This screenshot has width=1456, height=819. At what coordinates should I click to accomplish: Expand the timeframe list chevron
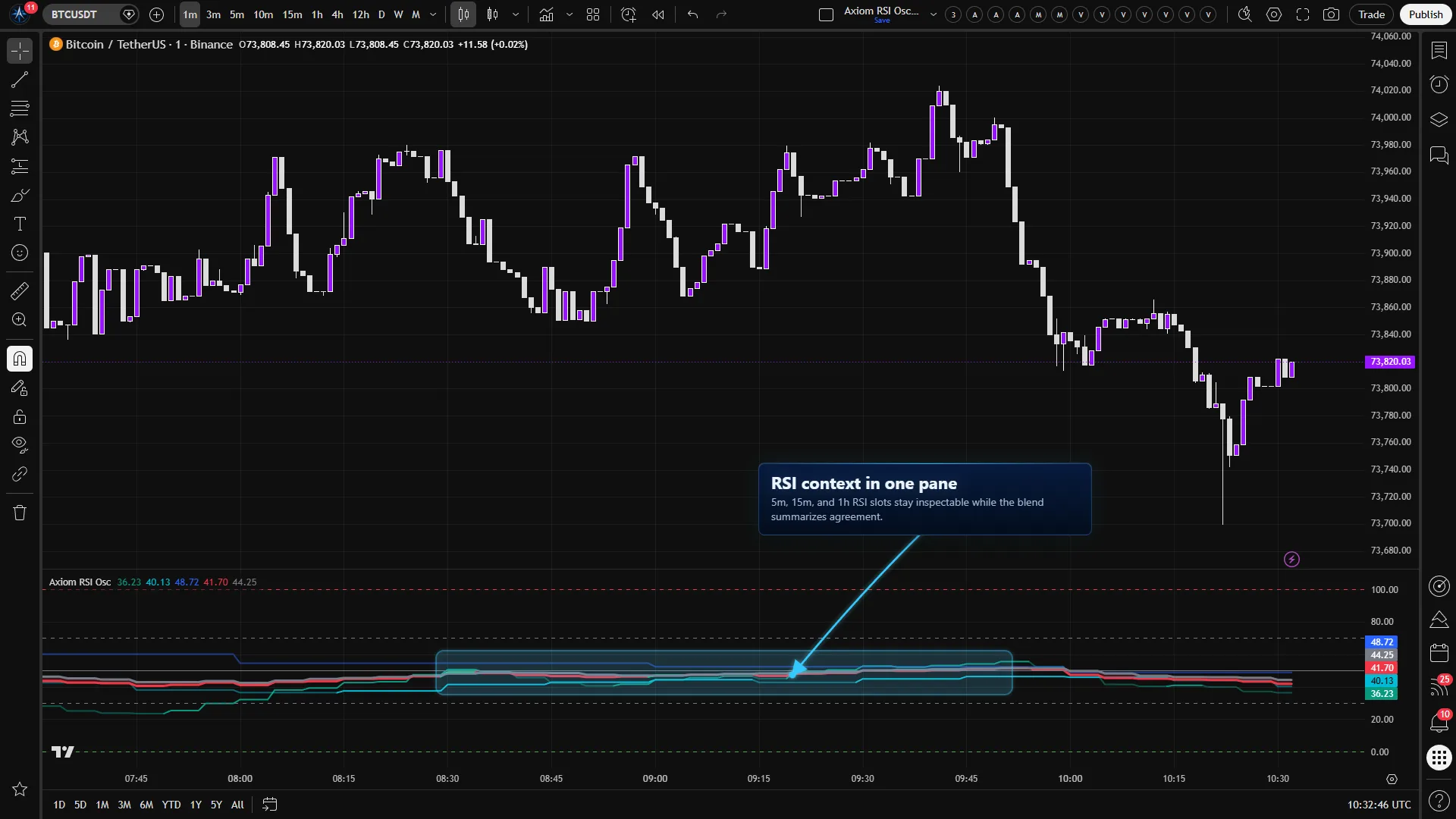433,14
